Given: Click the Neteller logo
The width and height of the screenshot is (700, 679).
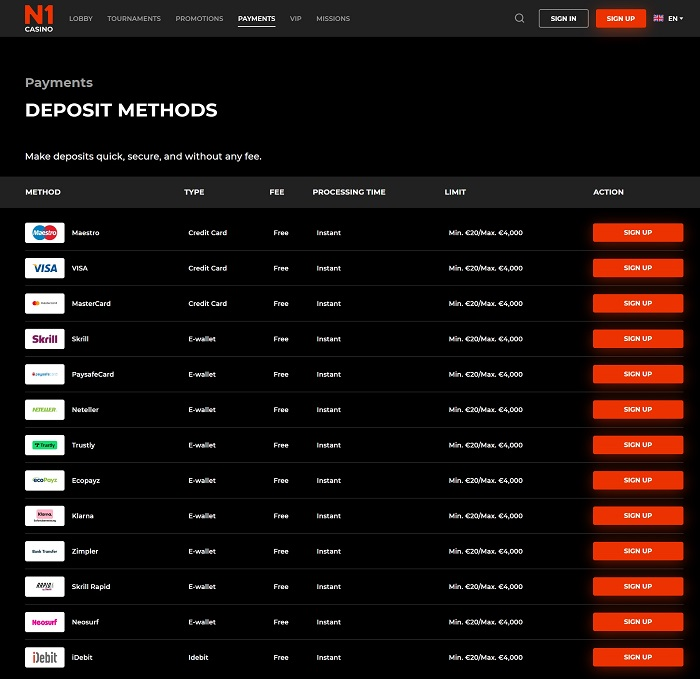Looking at the screenshot, I should click(45, 410).
